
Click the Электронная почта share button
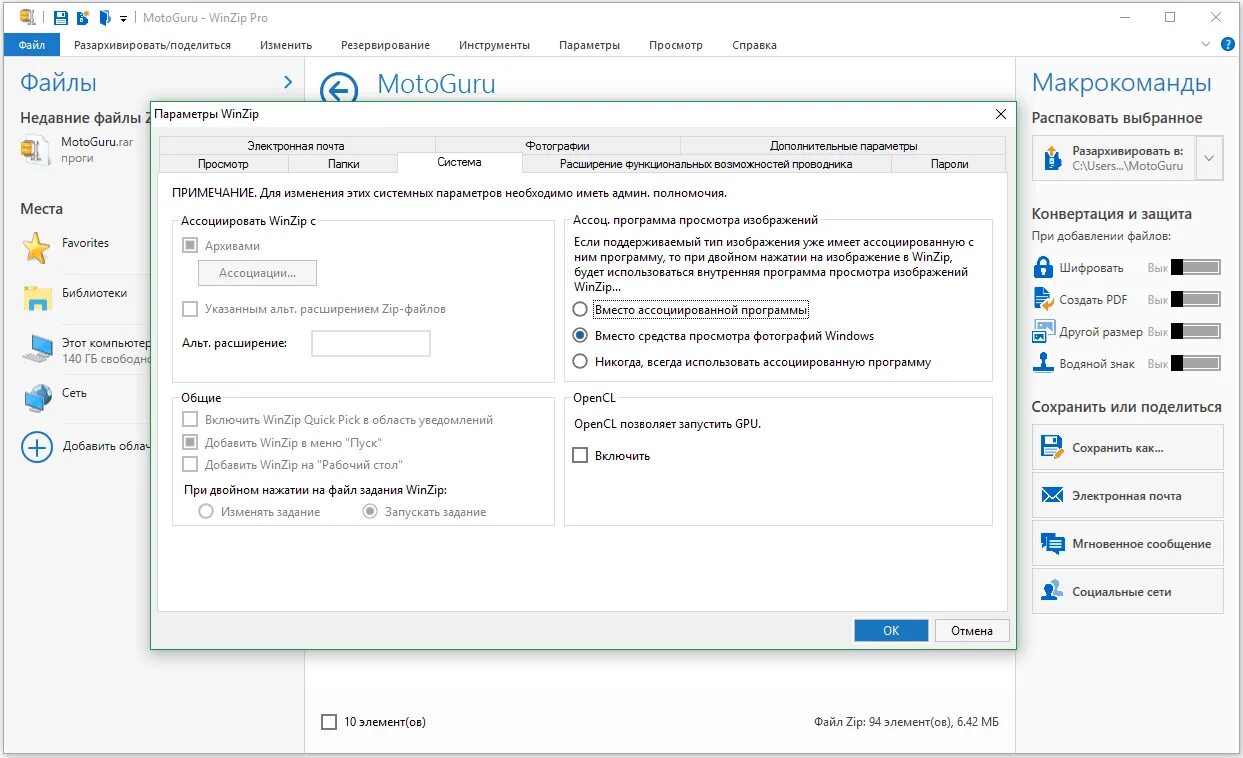(x=1127, y=495)
